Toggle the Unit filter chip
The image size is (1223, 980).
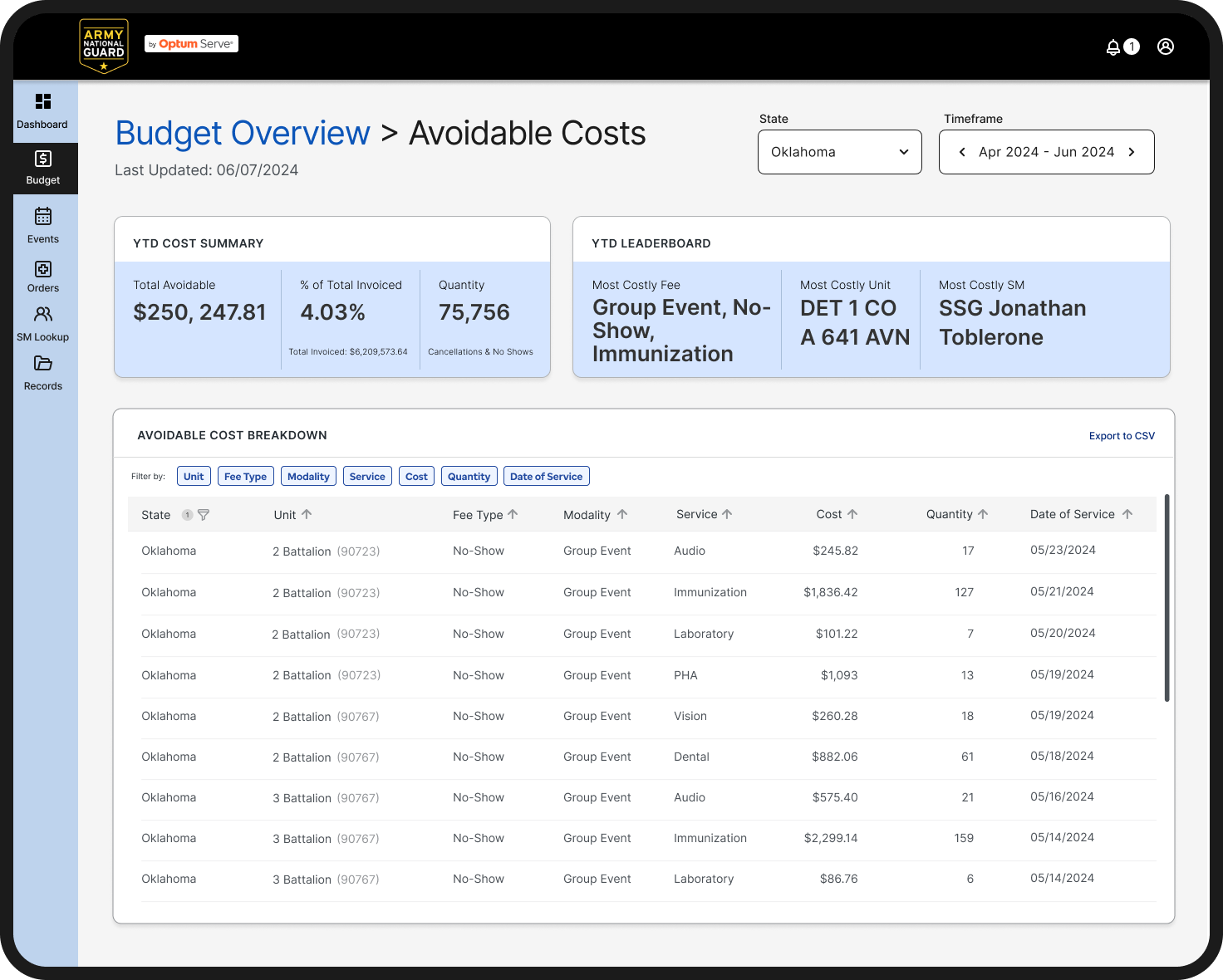(x=194, y=476)
